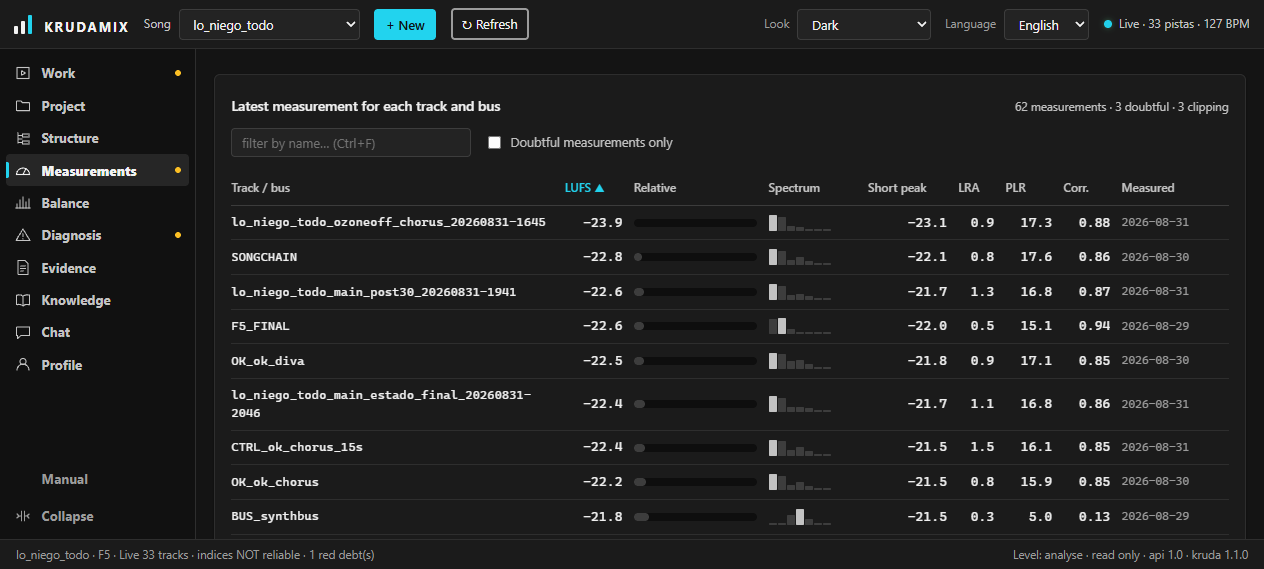Open the Chat section
Viewport: 1264px width, 569px height.
97,332
